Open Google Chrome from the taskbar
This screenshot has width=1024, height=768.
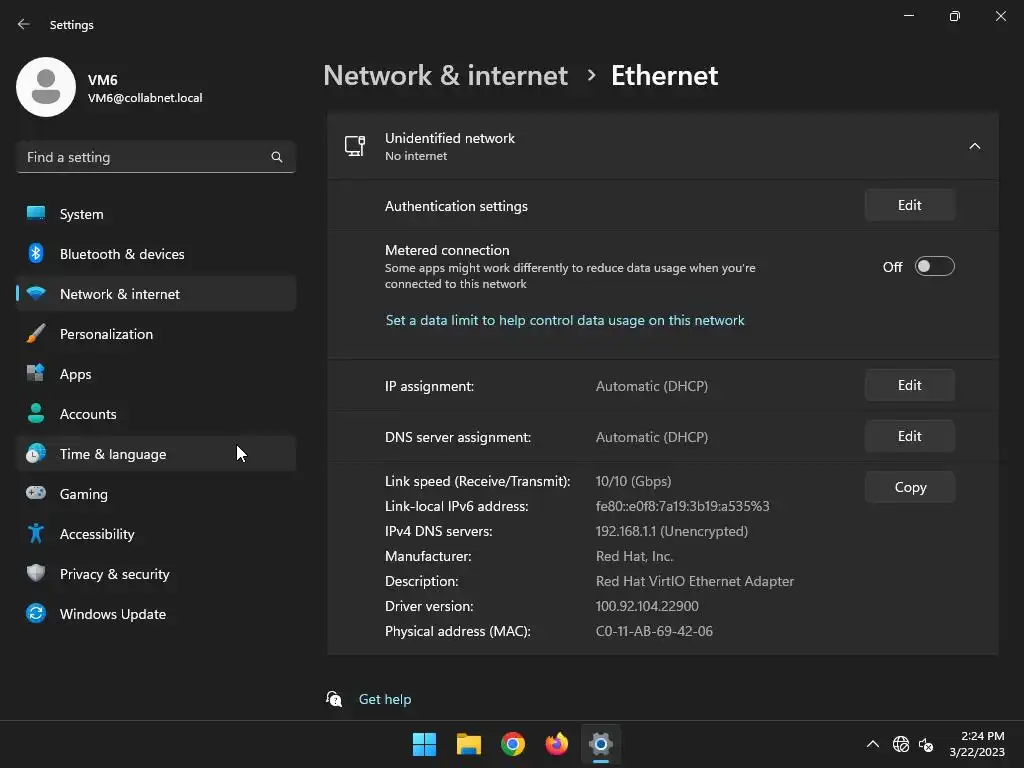pyautogui.click(x=513, y=744)
